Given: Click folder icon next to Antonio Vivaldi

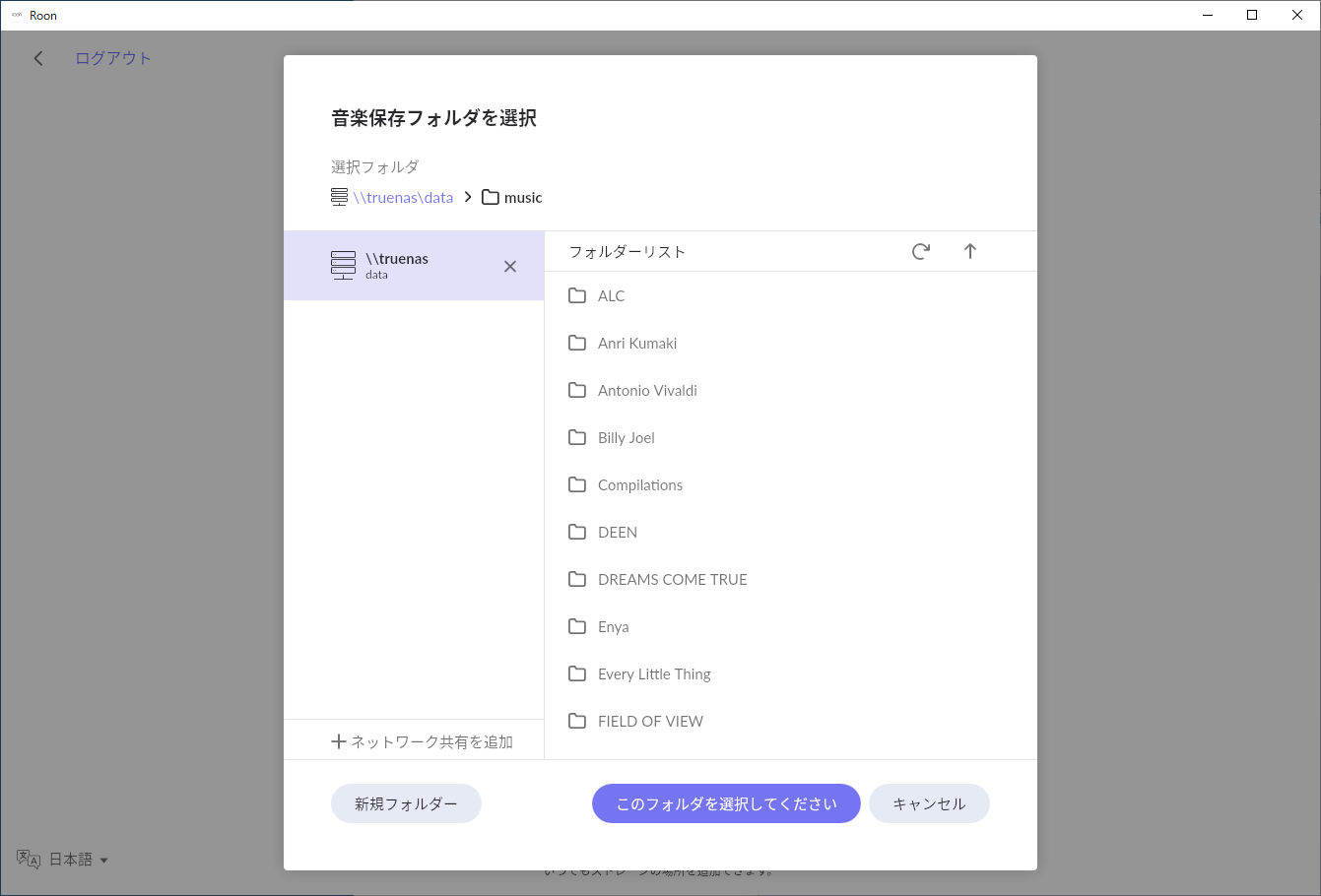Looking at the screenshot, I should [577, 390].
